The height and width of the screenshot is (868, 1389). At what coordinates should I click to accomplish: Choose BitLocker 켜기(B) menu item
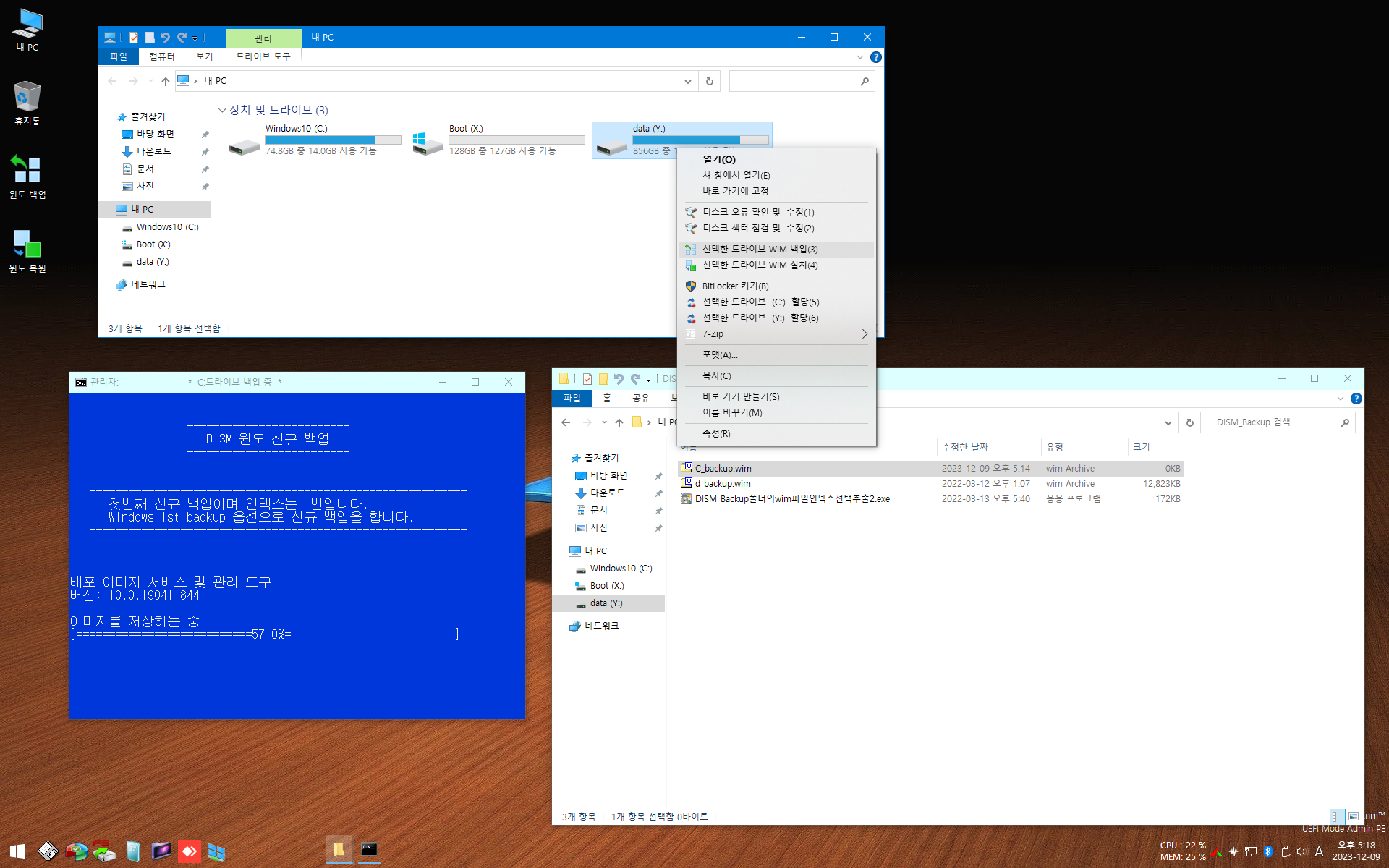pyautogui.click(x=777, y=286)
